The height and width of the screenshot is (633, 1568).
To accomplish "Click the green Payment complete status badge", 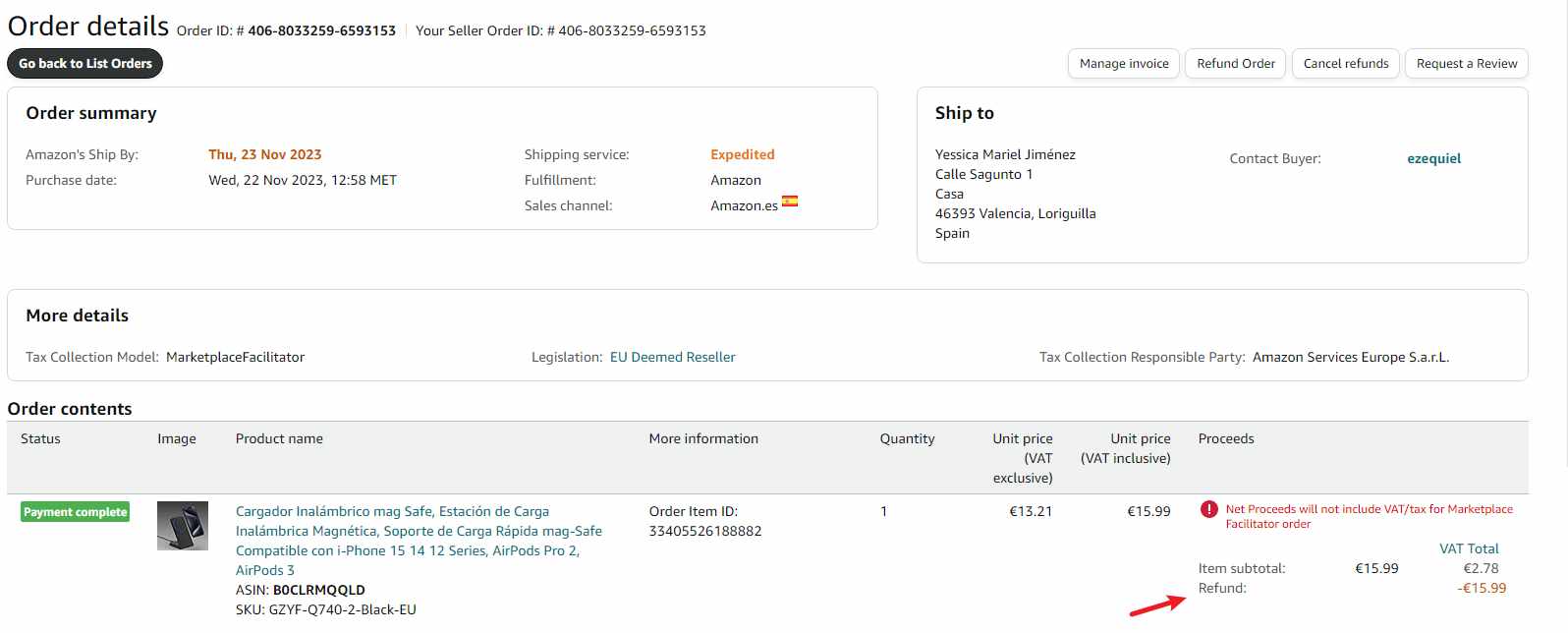I will [76, 512].
